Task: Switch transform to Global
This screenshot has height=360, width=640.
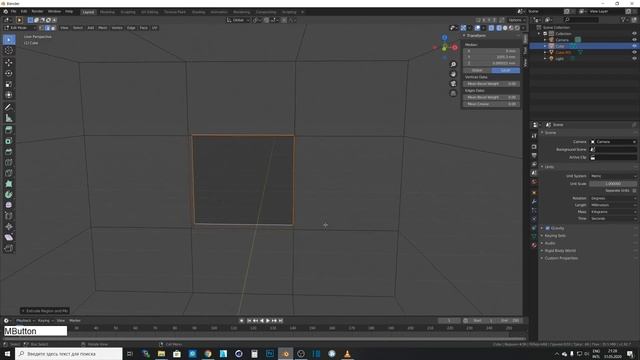Action: tap(477, 70)
